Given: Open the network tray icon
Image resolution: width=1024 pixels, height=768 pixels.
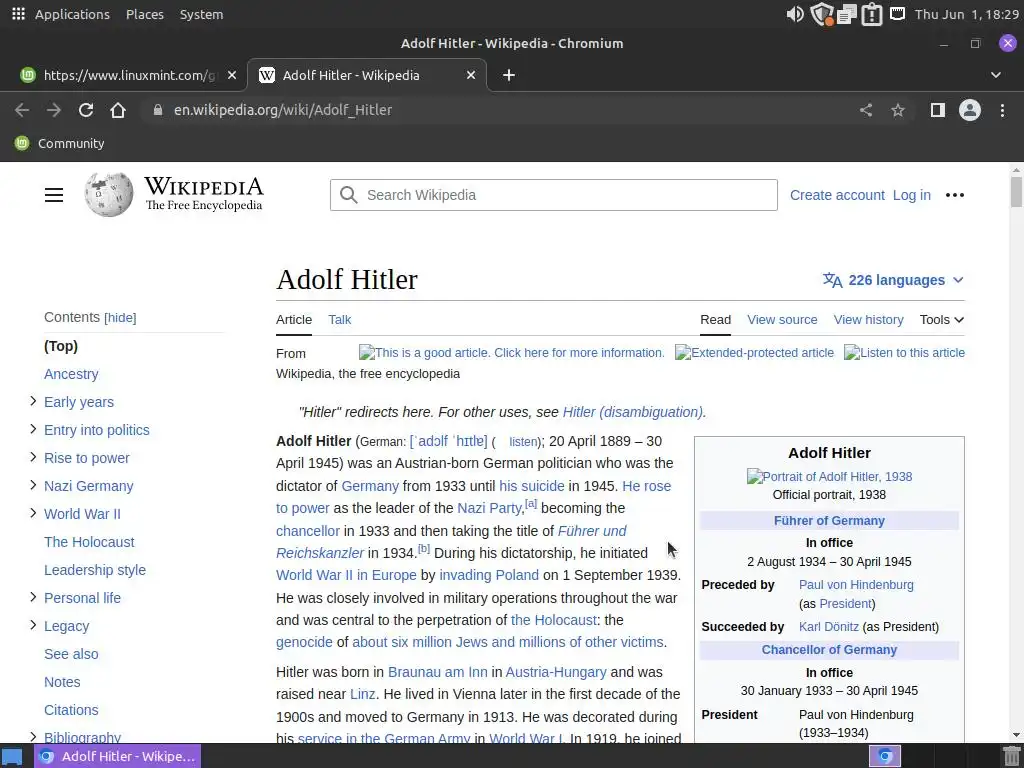Looking at the screenshot, I should coord(898,13).
